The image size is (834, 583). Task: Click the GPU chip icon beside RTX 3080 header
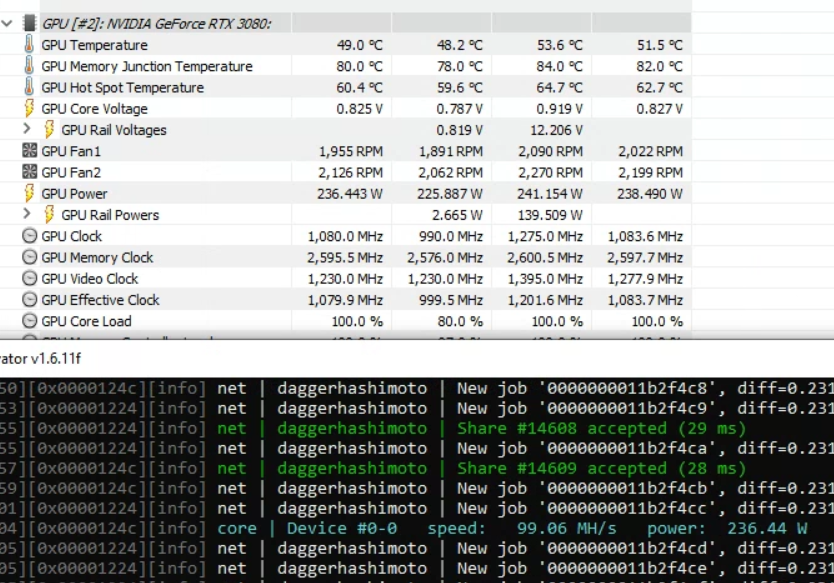coord(29,23)
